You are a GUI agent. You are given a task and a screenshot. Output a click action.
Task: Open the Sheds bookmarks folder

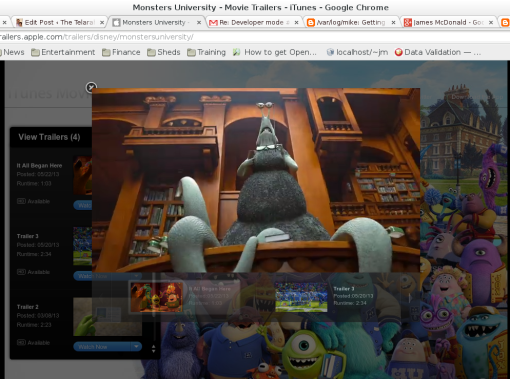click(164, 52)
